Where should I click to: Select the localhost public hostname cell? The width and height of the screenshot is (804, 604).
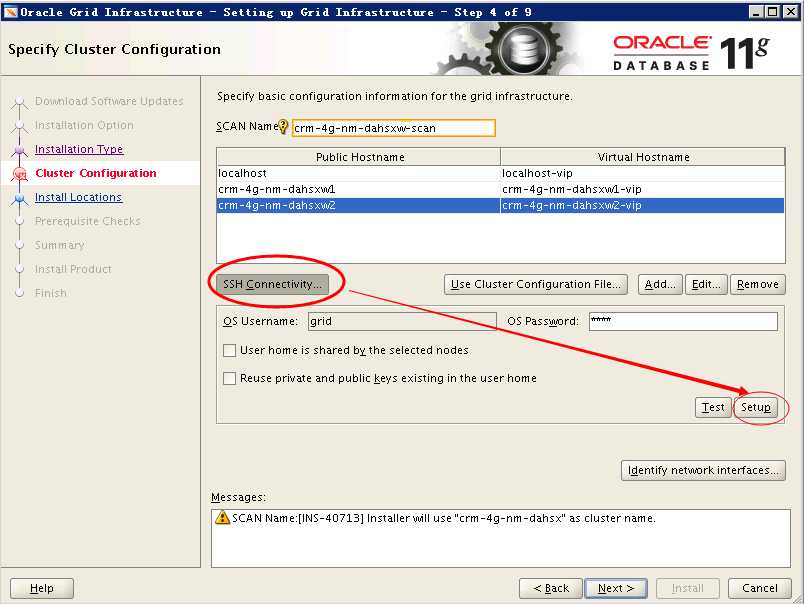tap(358, 173)
